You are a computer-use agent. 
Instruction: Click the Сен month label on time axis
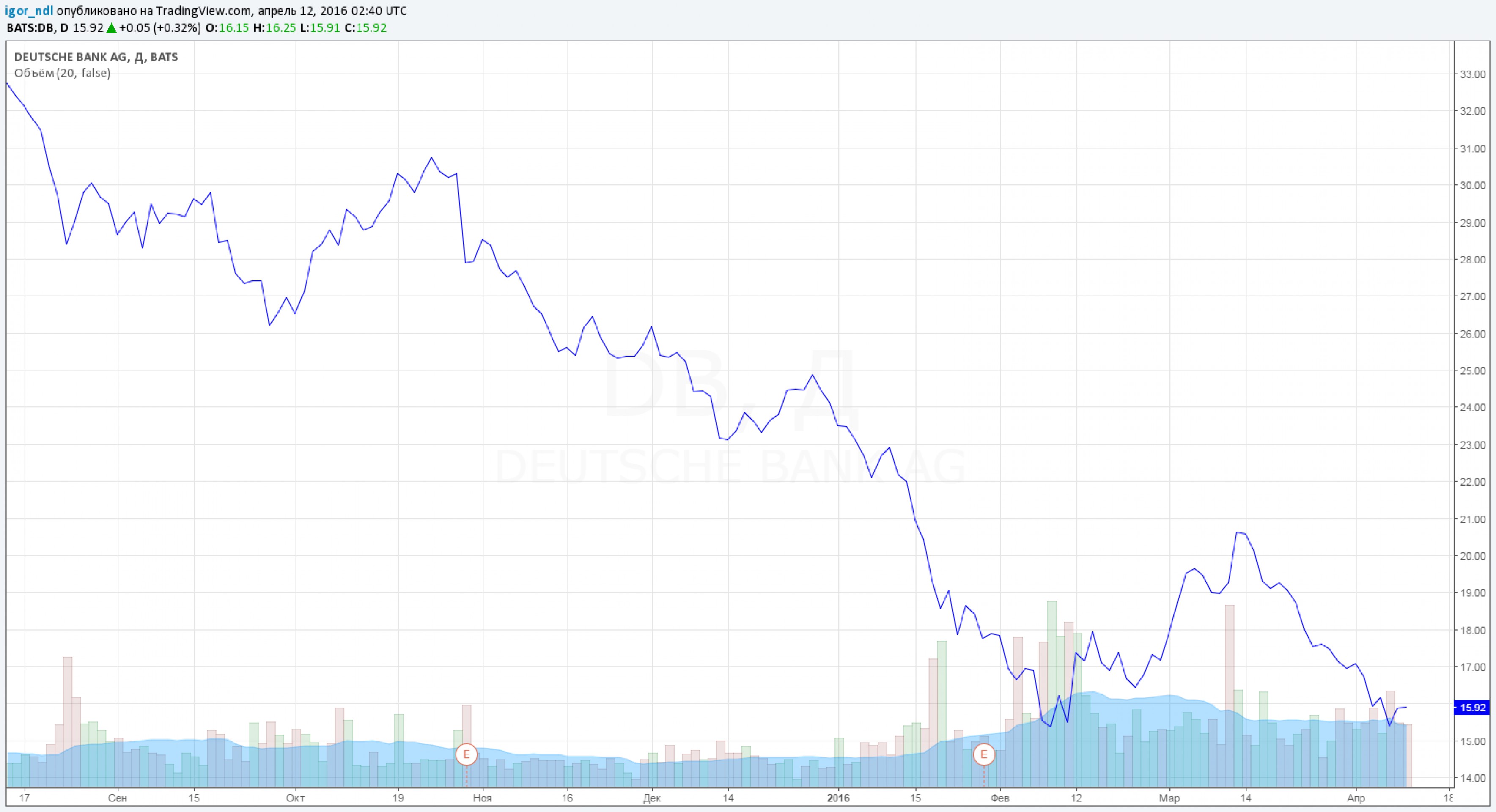coord(117,798)
